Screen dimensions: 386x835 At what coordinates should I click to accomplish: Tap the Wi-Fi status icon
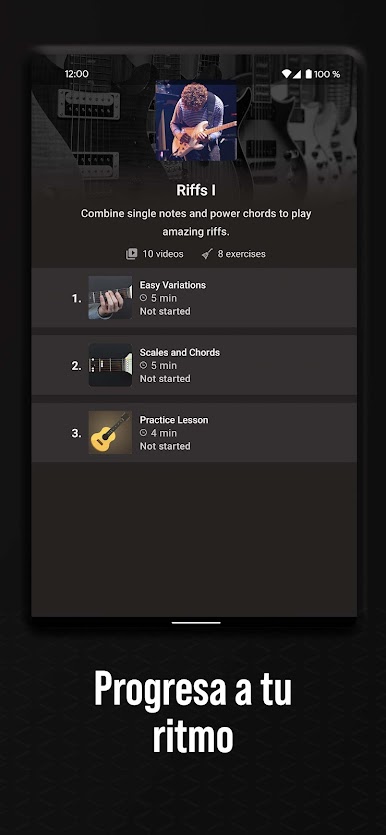coord(286,74)
